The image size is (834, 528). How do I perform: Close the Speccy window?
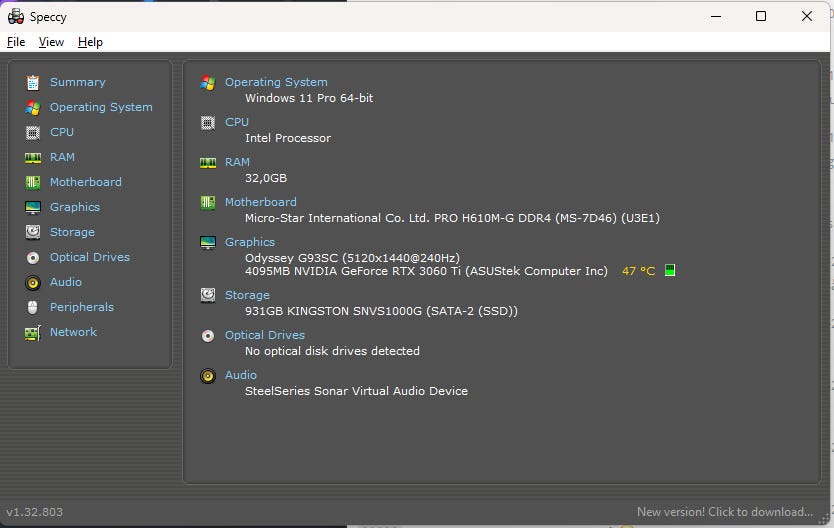click(807, 16)
